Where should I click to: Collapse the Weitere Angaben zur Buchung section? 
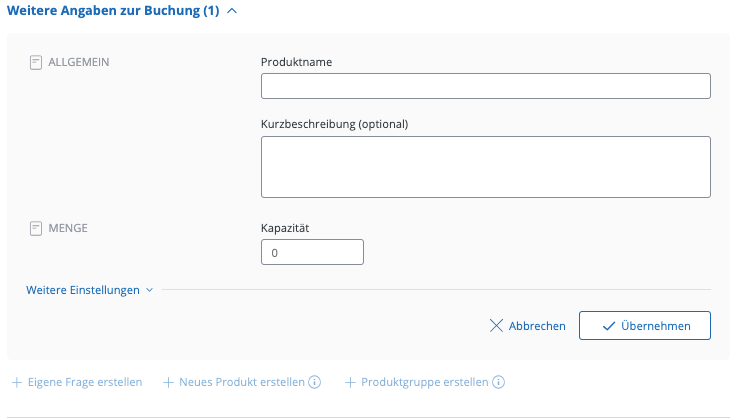click(x=232, y=11)
